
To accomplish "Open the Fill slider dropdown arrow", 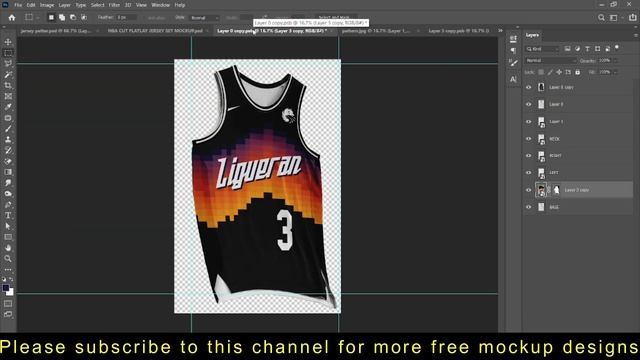I will pyautogui.click(x=615, y=72).
